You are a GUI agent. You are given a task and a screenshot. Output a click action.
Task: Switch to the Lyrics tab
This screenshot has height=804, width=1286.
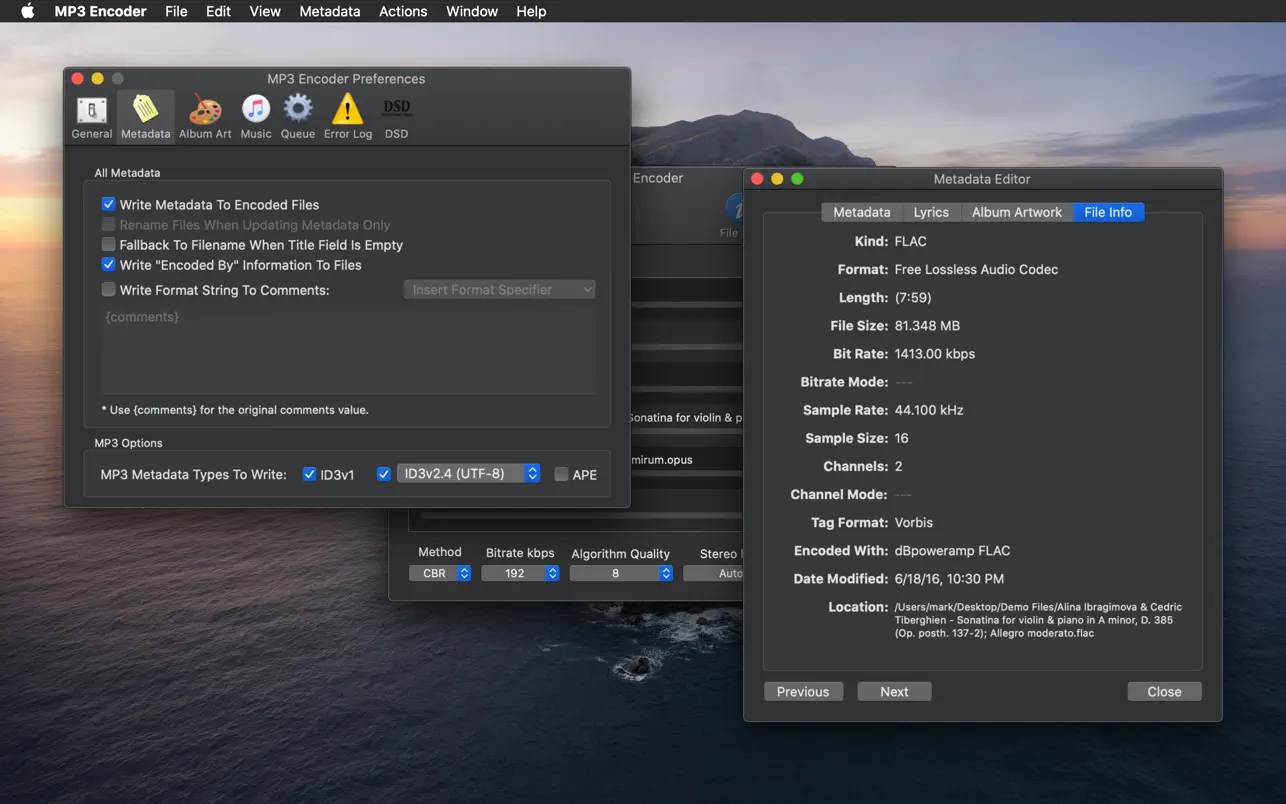pyautogui.click(x=931, y=212)
